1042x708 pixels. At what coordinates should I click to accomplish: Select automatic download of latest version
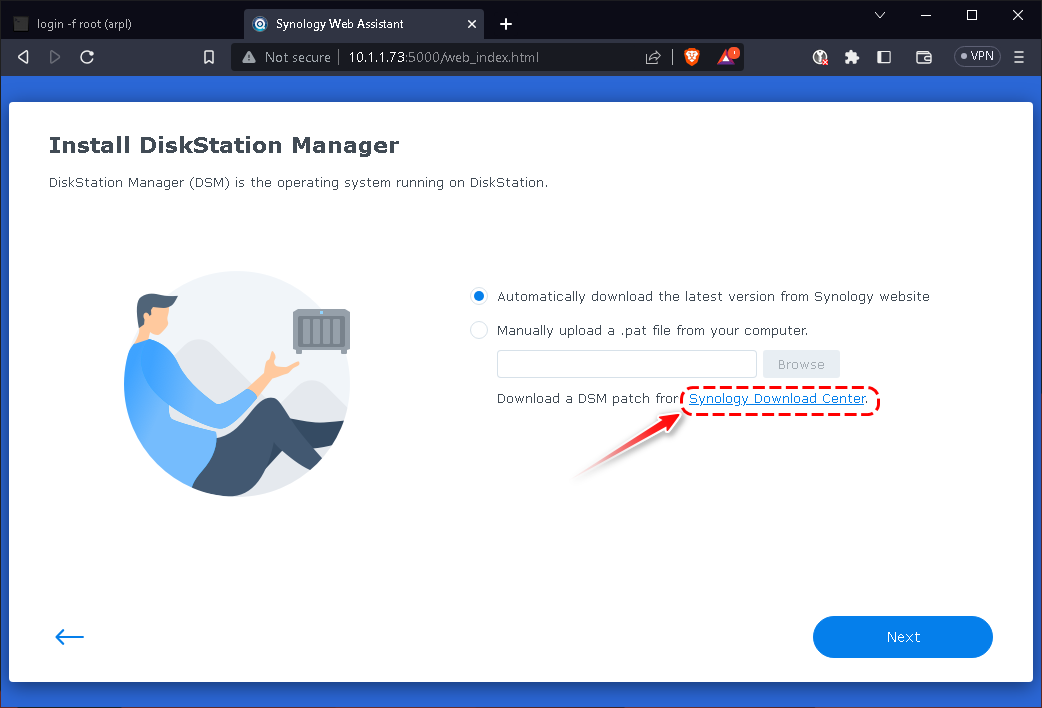pyautogui.click(x=479, y=296)
